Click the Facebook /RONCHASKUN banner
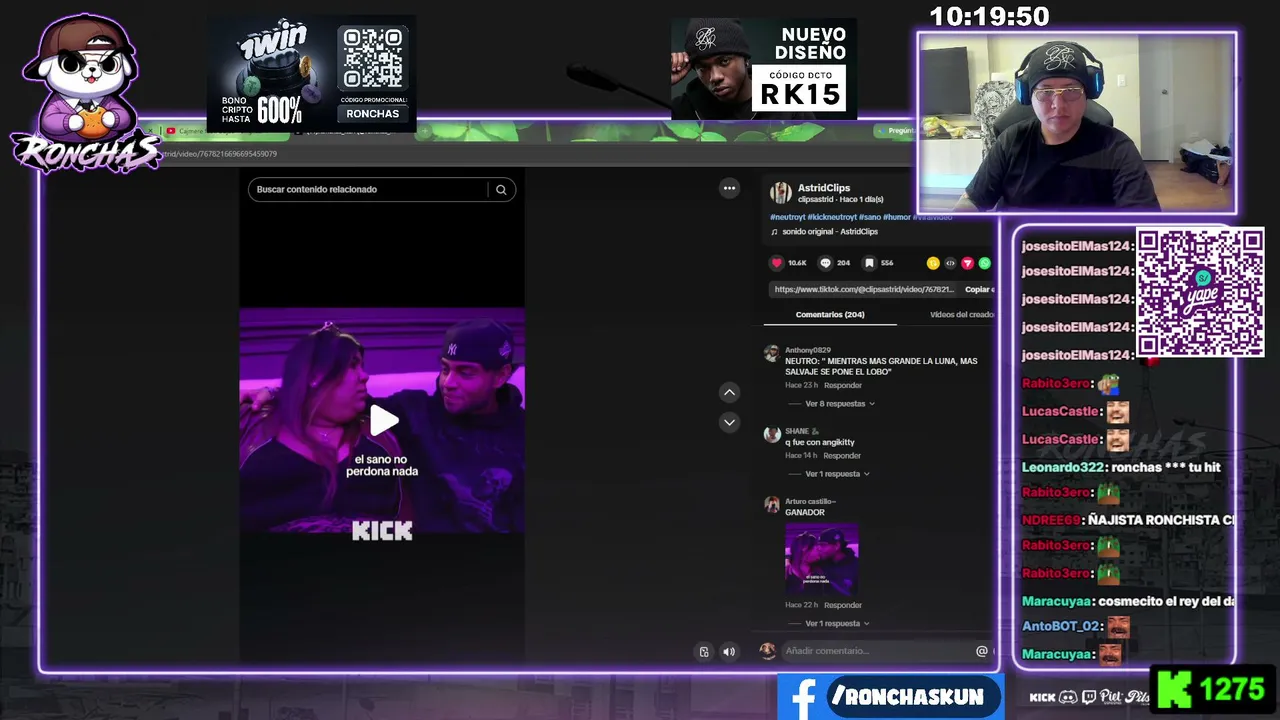This screenshot has height=720, width=1280. [891, 697]
